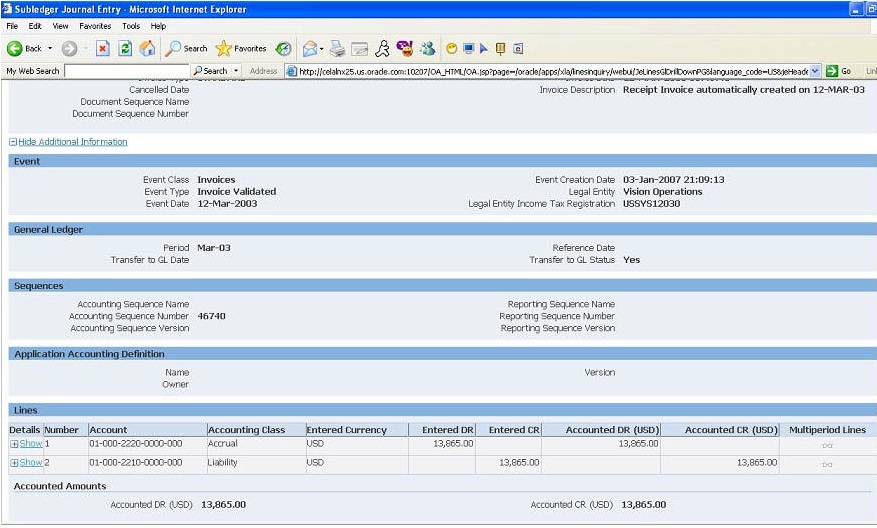Open dropdown next to My Web Search button
This screenshot has height=528, width=877.
point(236,71)
